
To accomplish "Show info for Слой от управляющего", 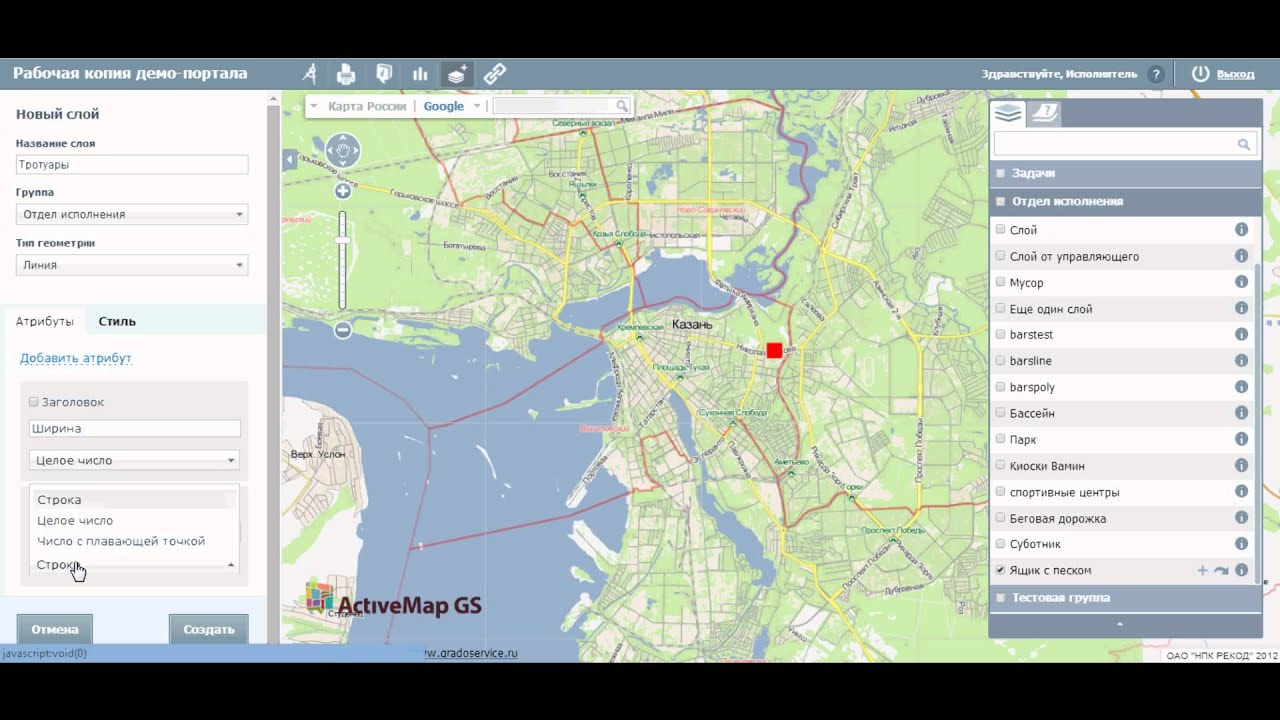I will tap(1241, 256).
